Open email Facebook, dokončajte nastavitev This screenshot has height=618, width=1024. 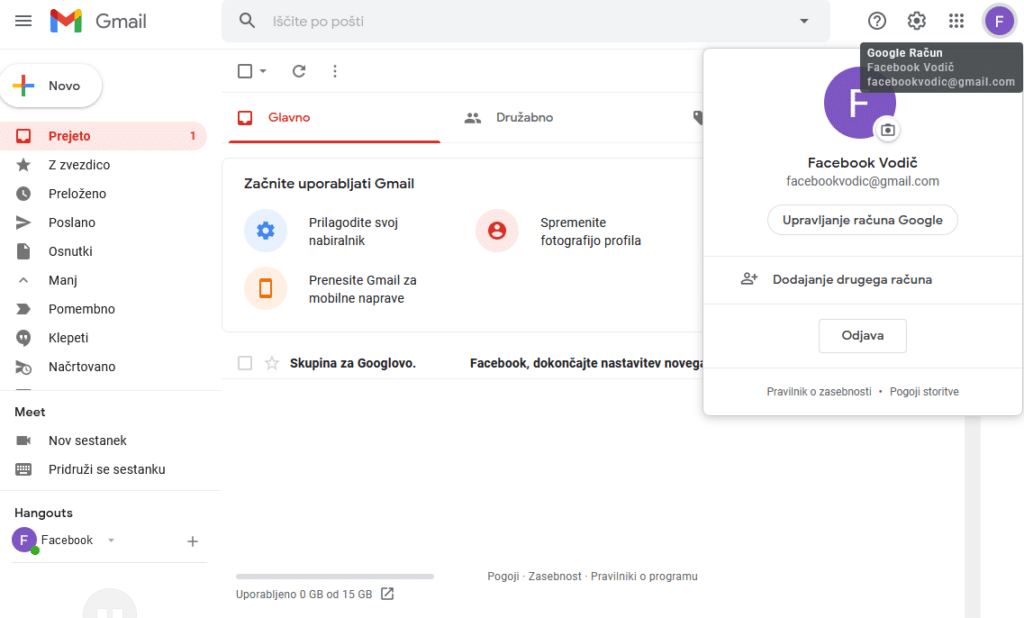coord(586,363)
